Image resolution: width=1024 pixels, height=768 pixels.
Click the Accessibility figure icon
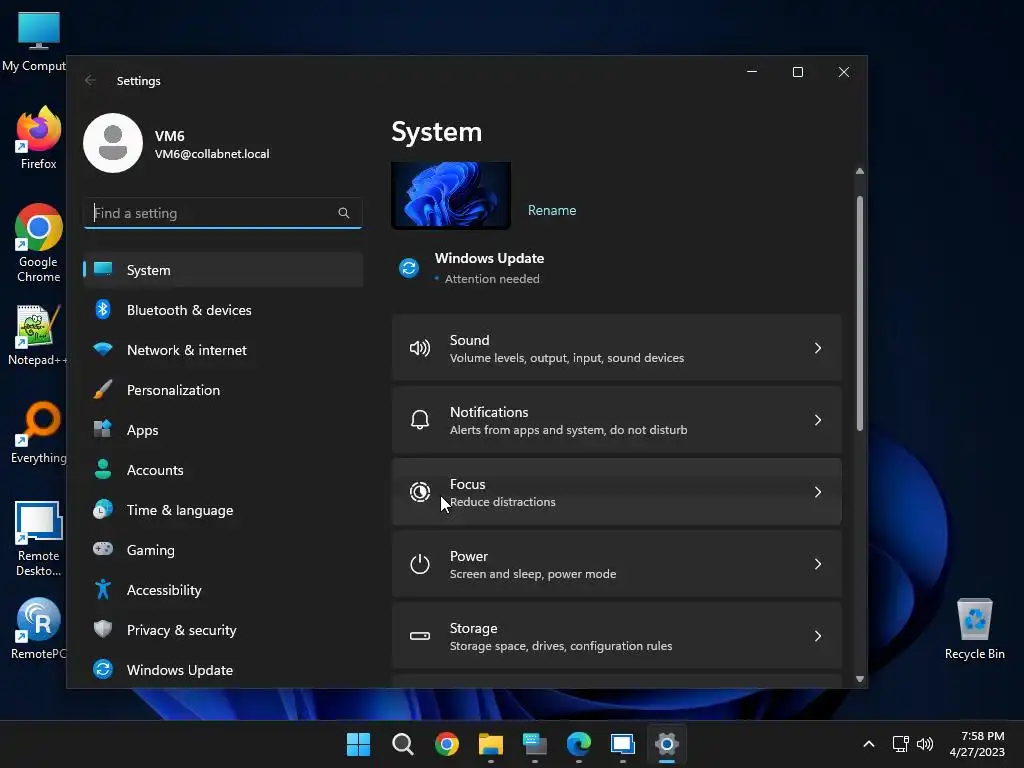click(x=103, y=589)
